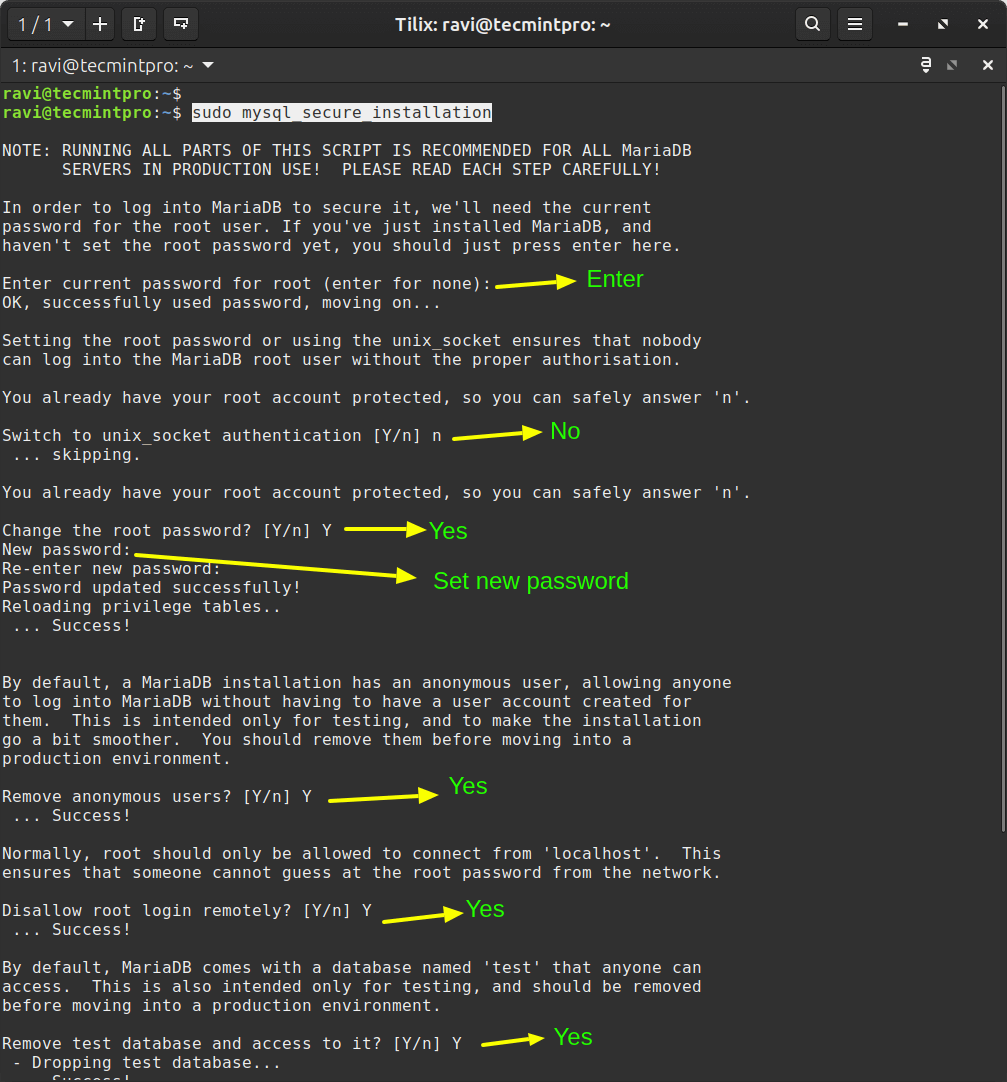Viewport: 1007px width, 1082px height.
Task: Restore the Tilix window size
Action: click(942, 24)
